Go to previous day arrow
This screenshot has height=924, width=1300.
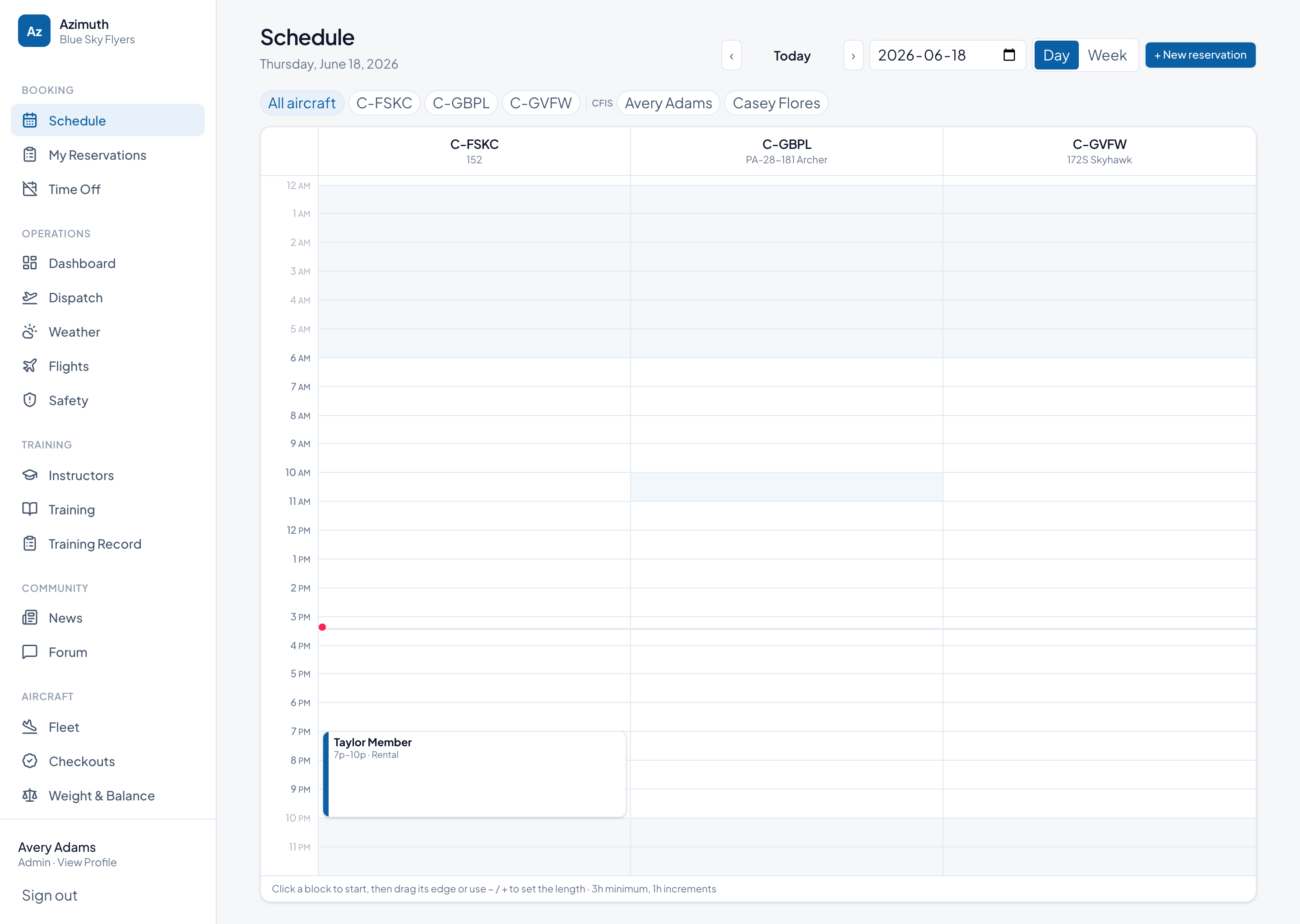731,55
